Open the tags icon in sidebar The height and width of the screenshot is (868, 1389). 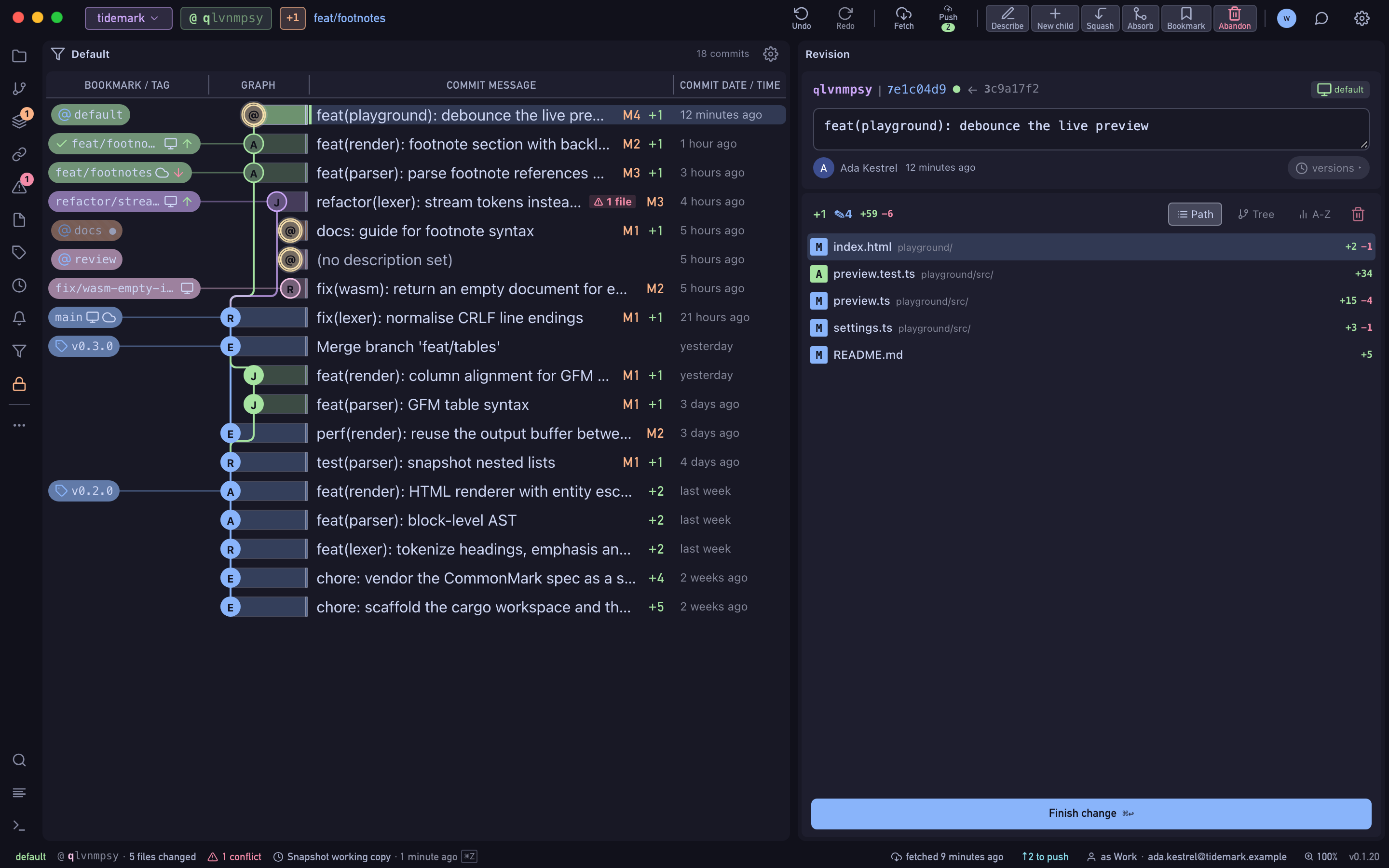tap(19, 253)
